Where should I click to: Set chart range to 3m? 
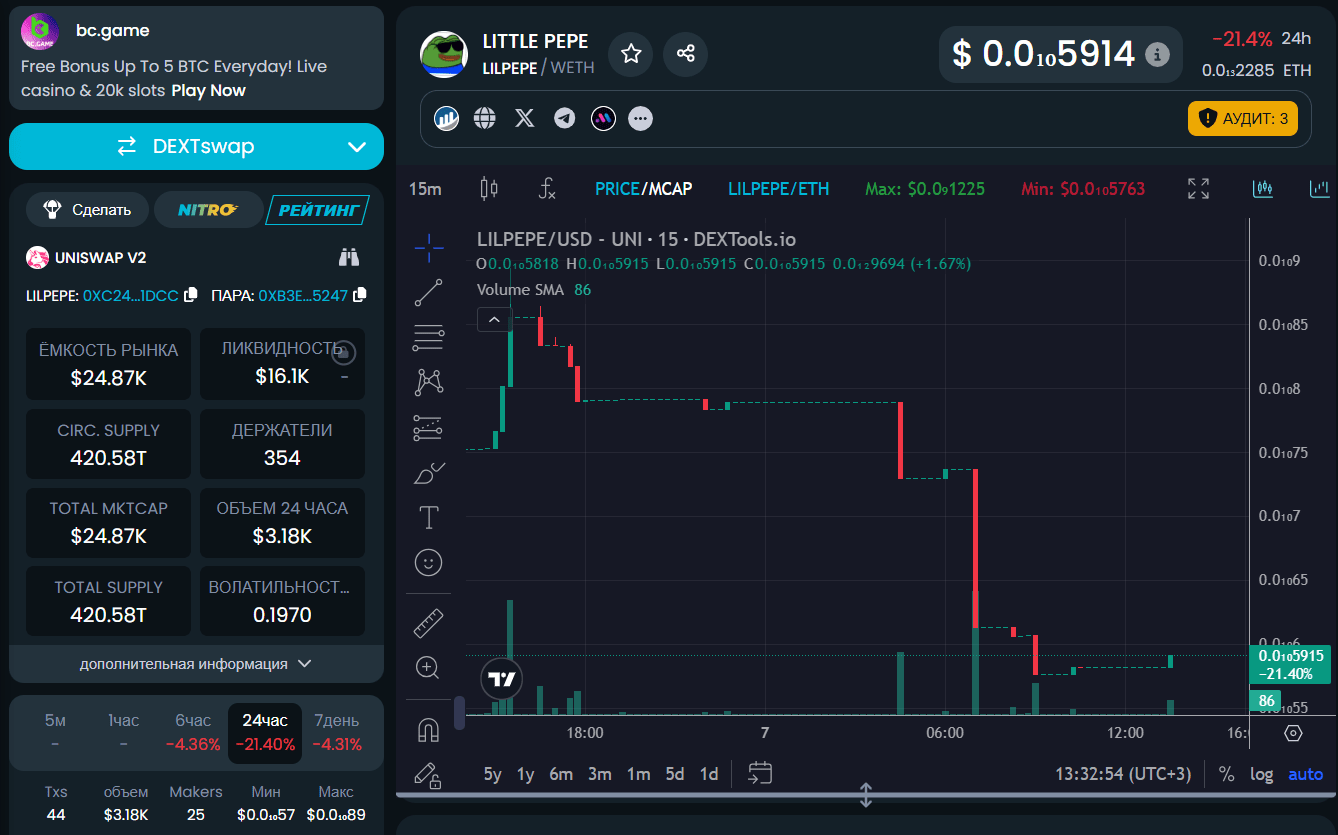600,774
